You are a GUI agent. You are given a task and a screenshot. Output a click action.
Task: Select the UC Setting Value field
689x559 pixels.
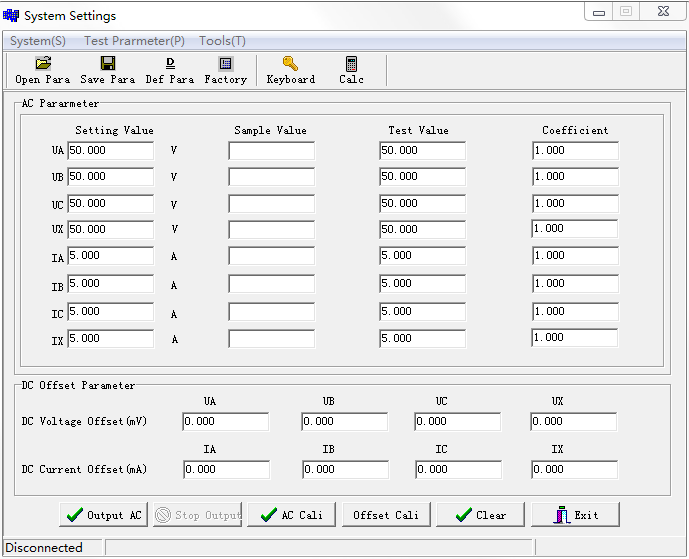point(111,204)
